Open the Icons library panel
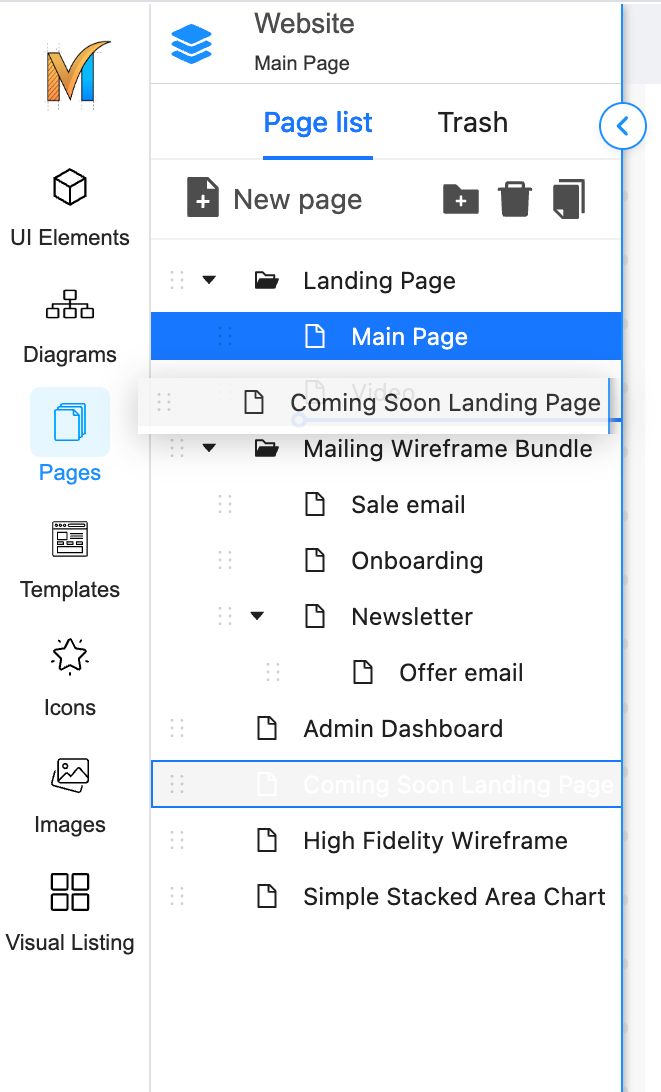 click(70, 678)
